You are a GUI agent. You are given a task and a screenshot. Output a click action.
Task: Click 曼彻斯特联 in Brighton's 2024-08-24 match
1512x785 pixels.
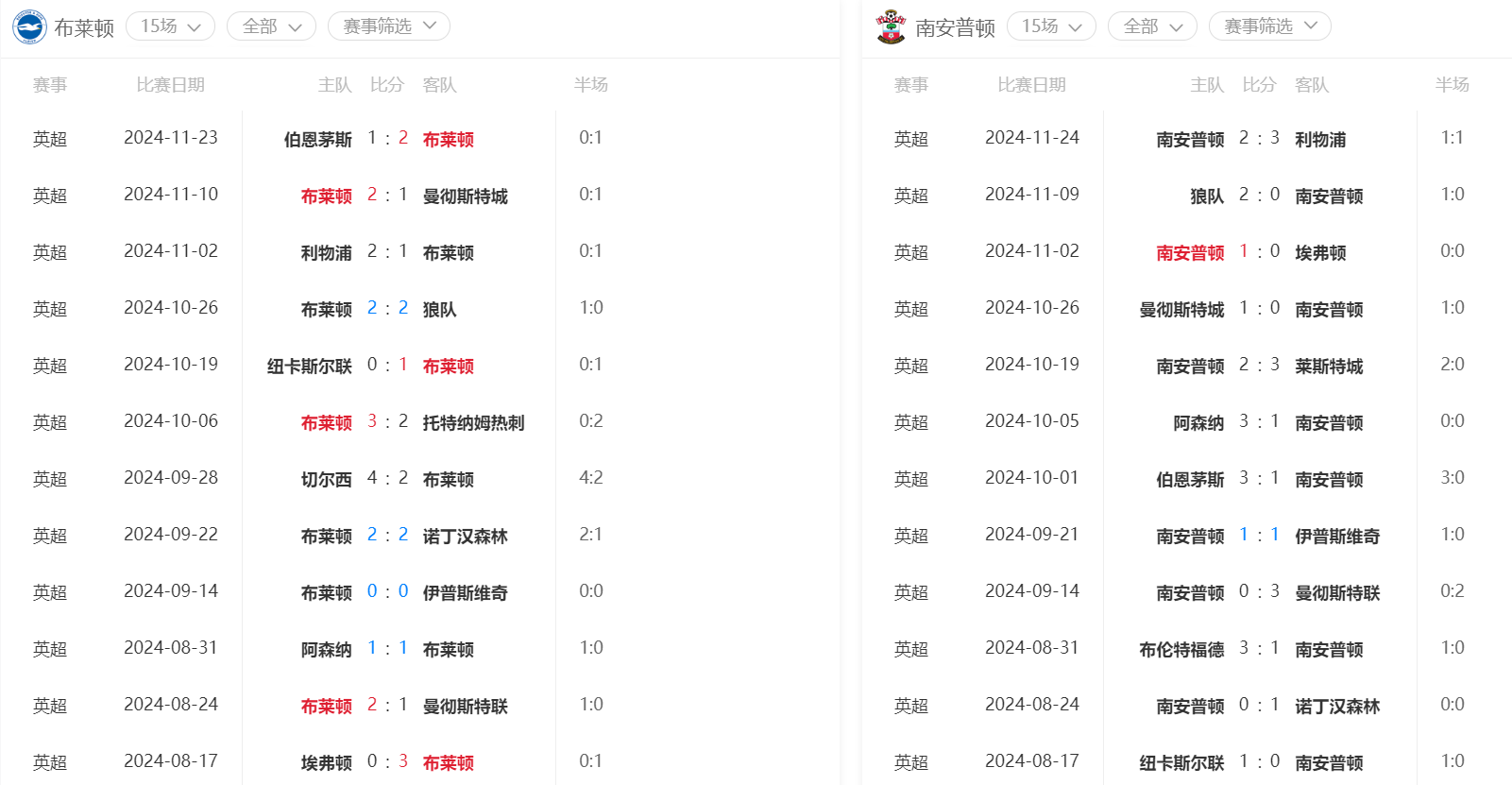tap(466, 707)
